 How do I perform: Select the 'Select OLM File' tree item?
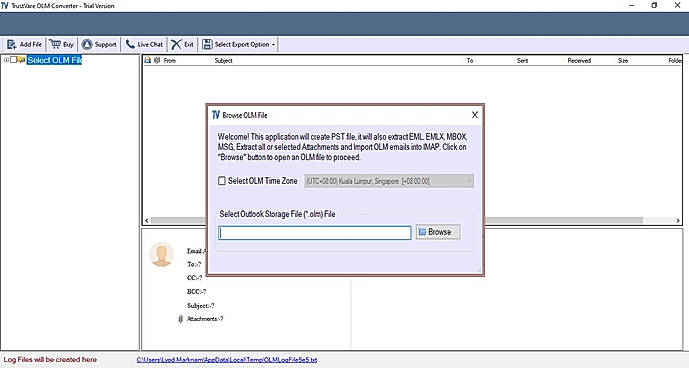pos(54,60)
